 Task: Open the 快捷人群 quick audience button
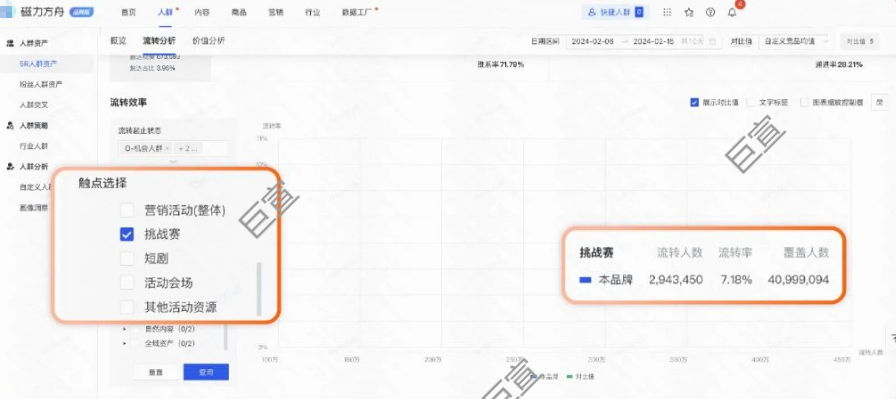click(x=615, y=12)
